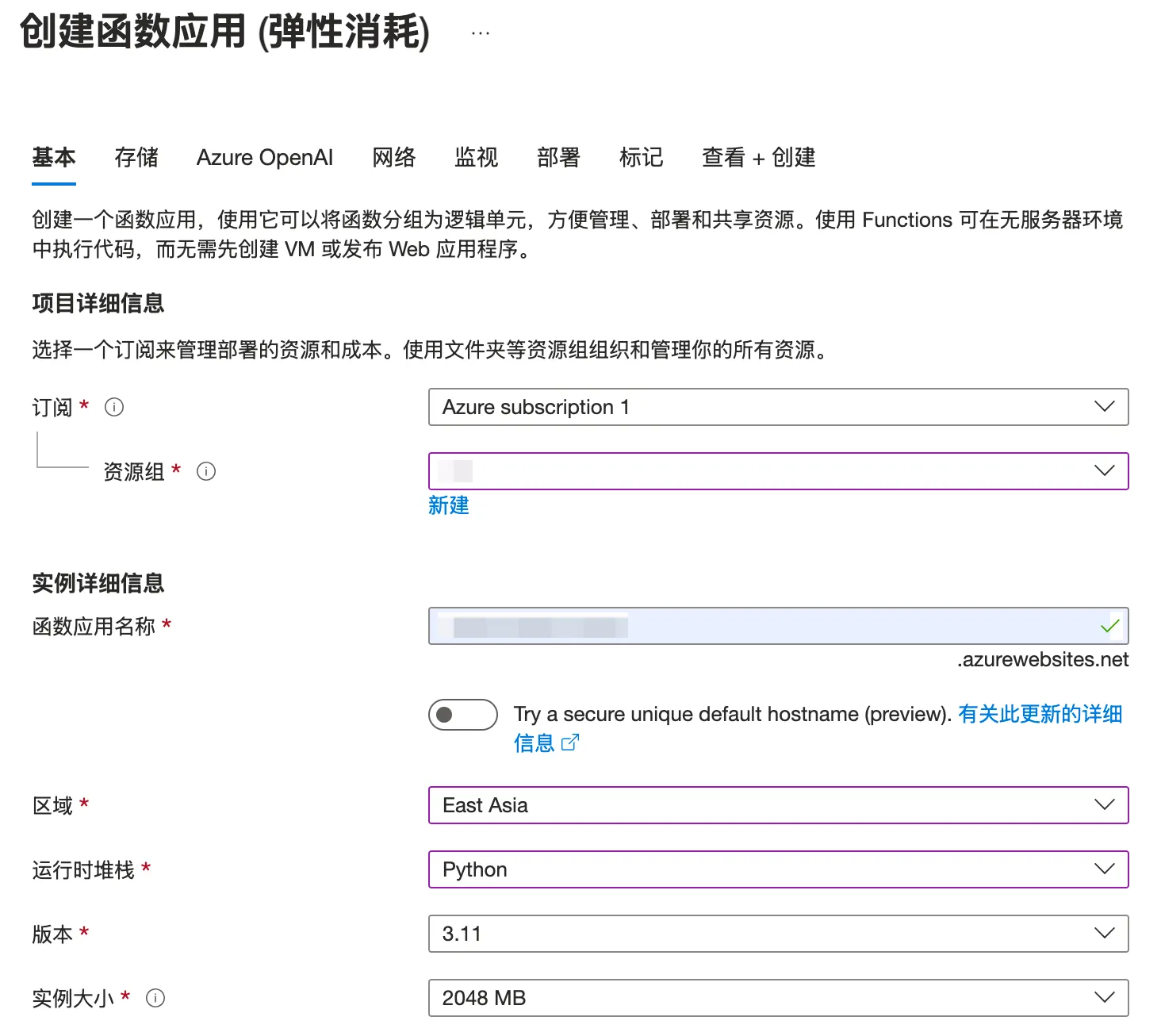Screen dimensions: 1161x1036
Task: Click the info icon next to 实例大小
Action: pyautogui.click(x=155, y=999)
